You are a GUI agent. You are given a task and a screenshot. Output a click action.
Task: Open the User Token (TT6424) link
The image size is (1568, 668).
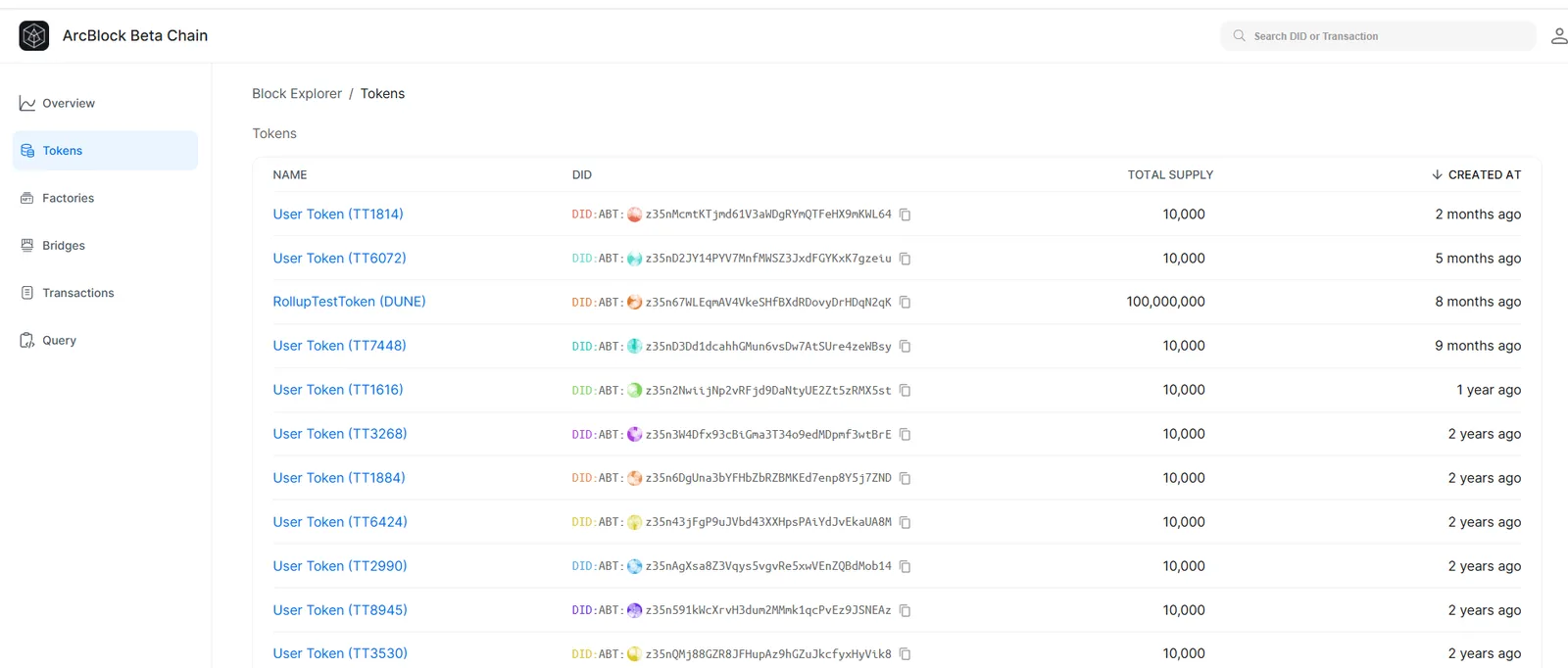tap(340, 522)
